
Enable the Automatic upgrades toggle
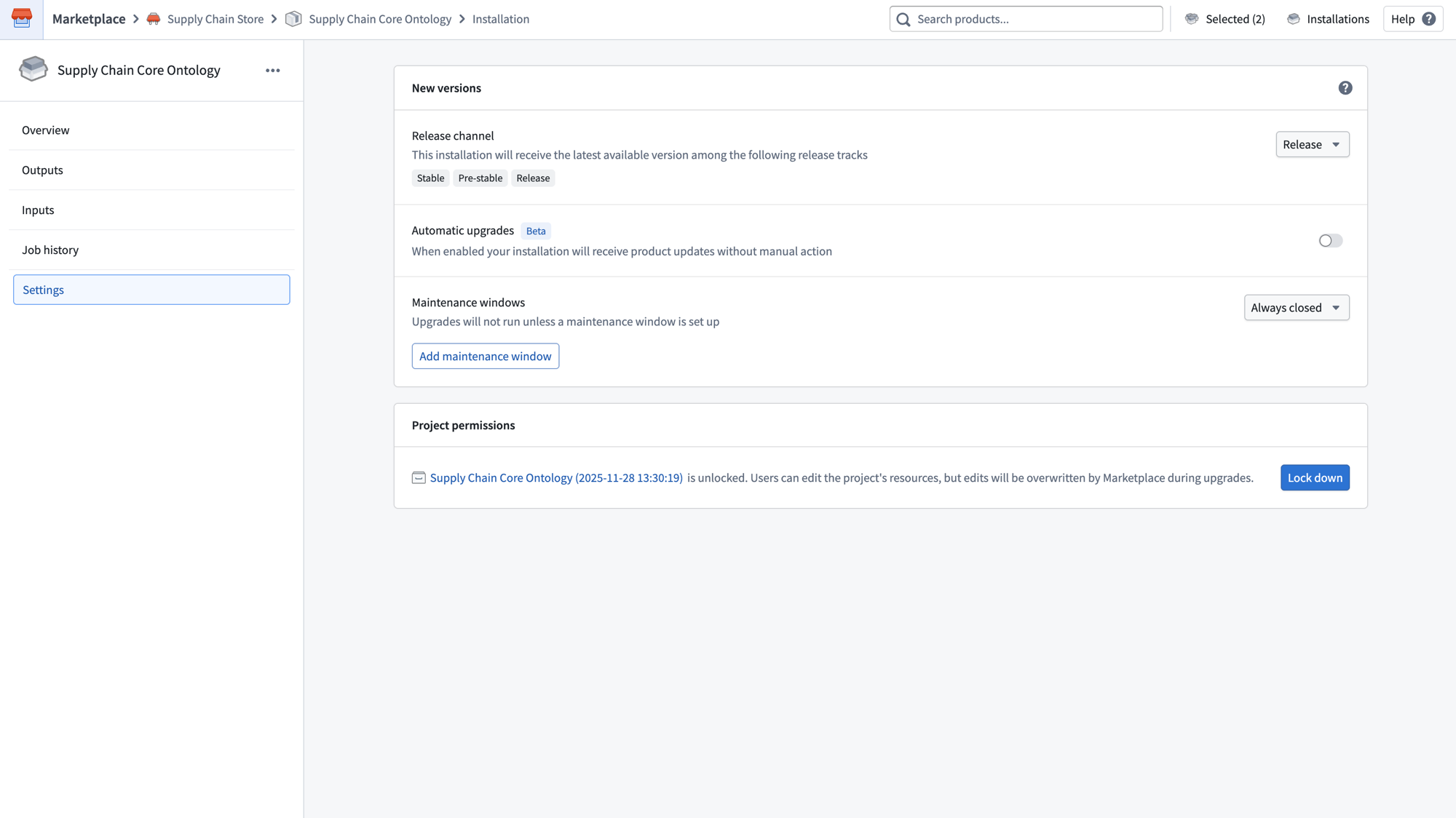pos(1331,241)
